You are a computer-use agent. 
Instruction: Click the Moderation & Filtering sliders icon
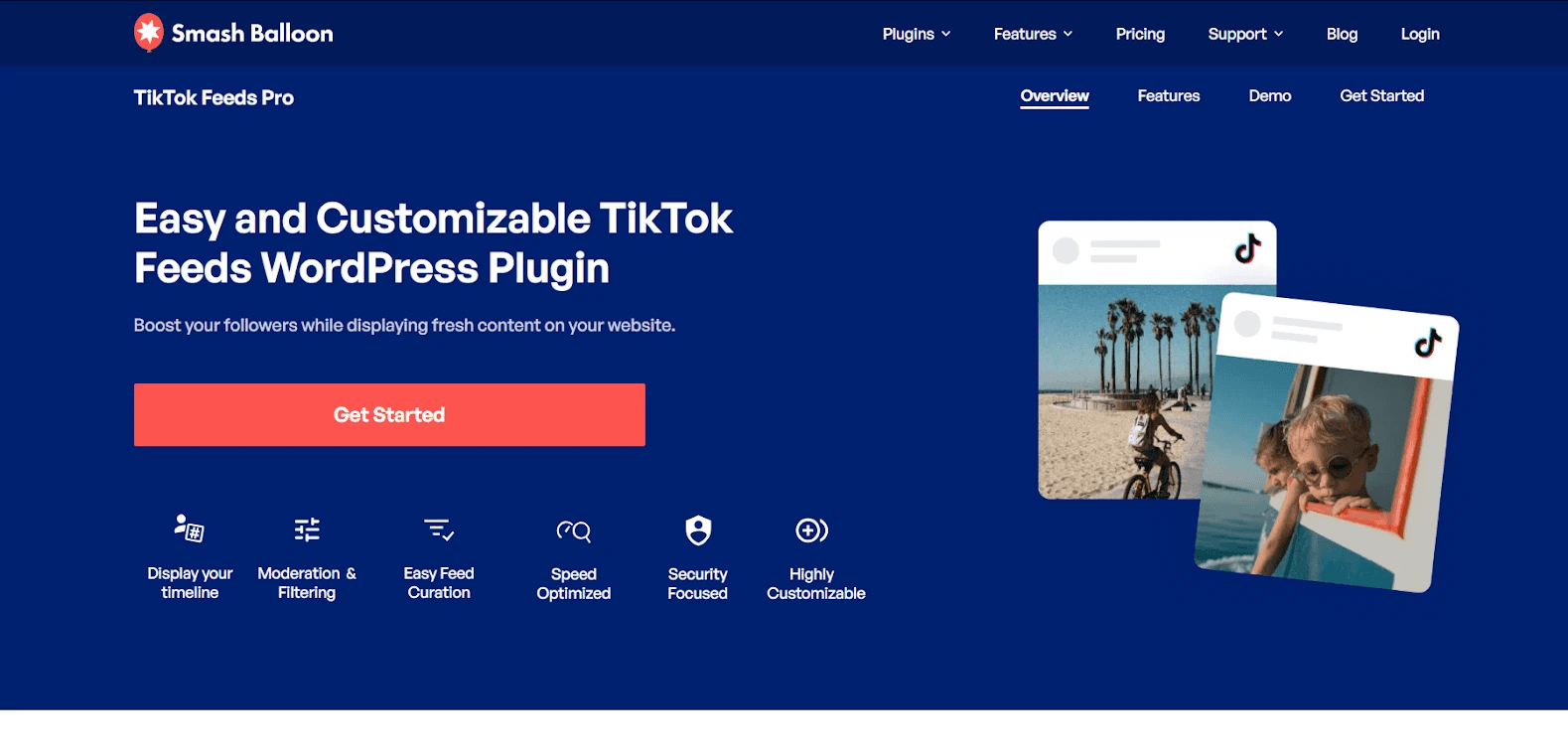[307, 529]
